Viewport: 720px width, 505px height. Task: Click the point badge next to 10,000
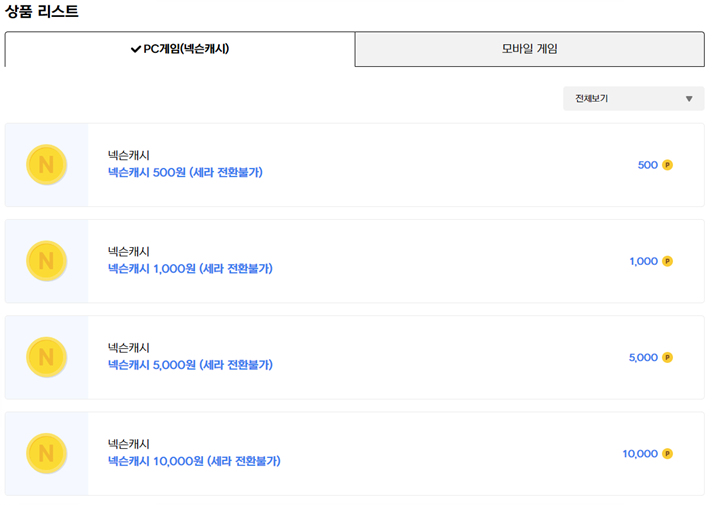(667, 453)
